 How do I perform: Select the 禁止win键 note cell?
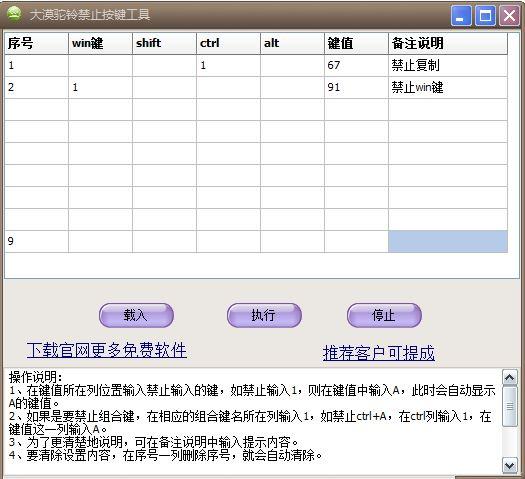tap(448, 87)
